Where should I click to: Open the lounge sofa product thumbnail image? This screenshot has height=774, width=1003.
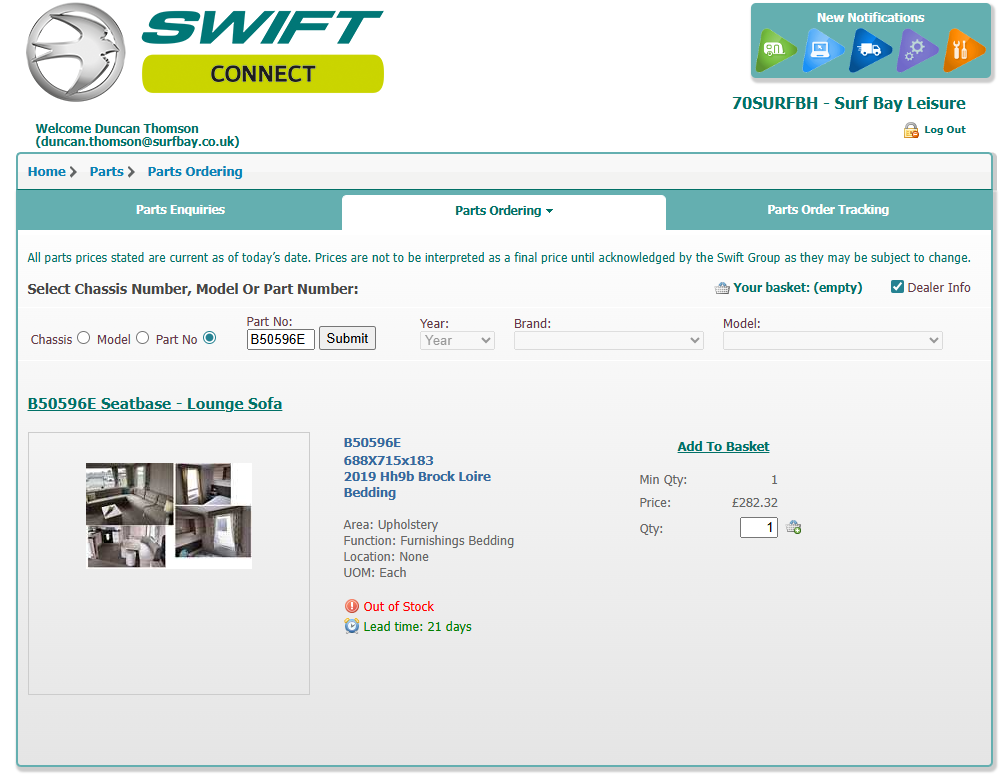click(169, 516)
